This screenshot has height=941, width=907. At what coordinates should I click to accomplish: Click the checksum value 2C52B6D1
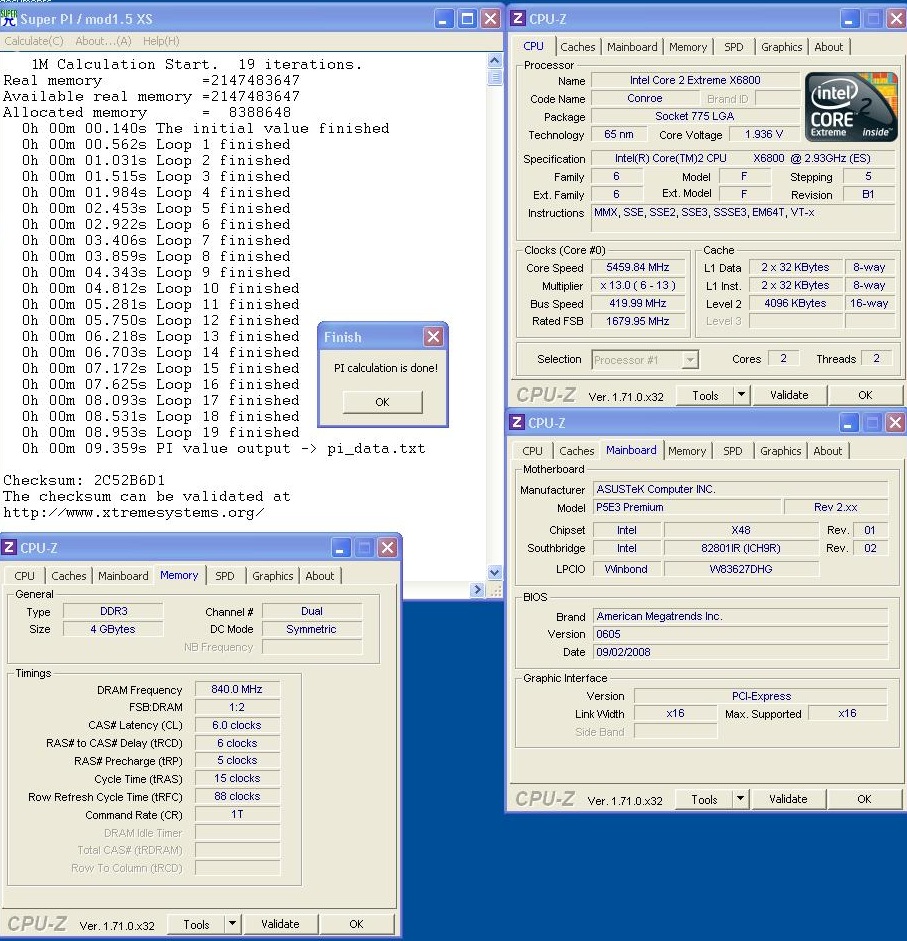[129, 480]
